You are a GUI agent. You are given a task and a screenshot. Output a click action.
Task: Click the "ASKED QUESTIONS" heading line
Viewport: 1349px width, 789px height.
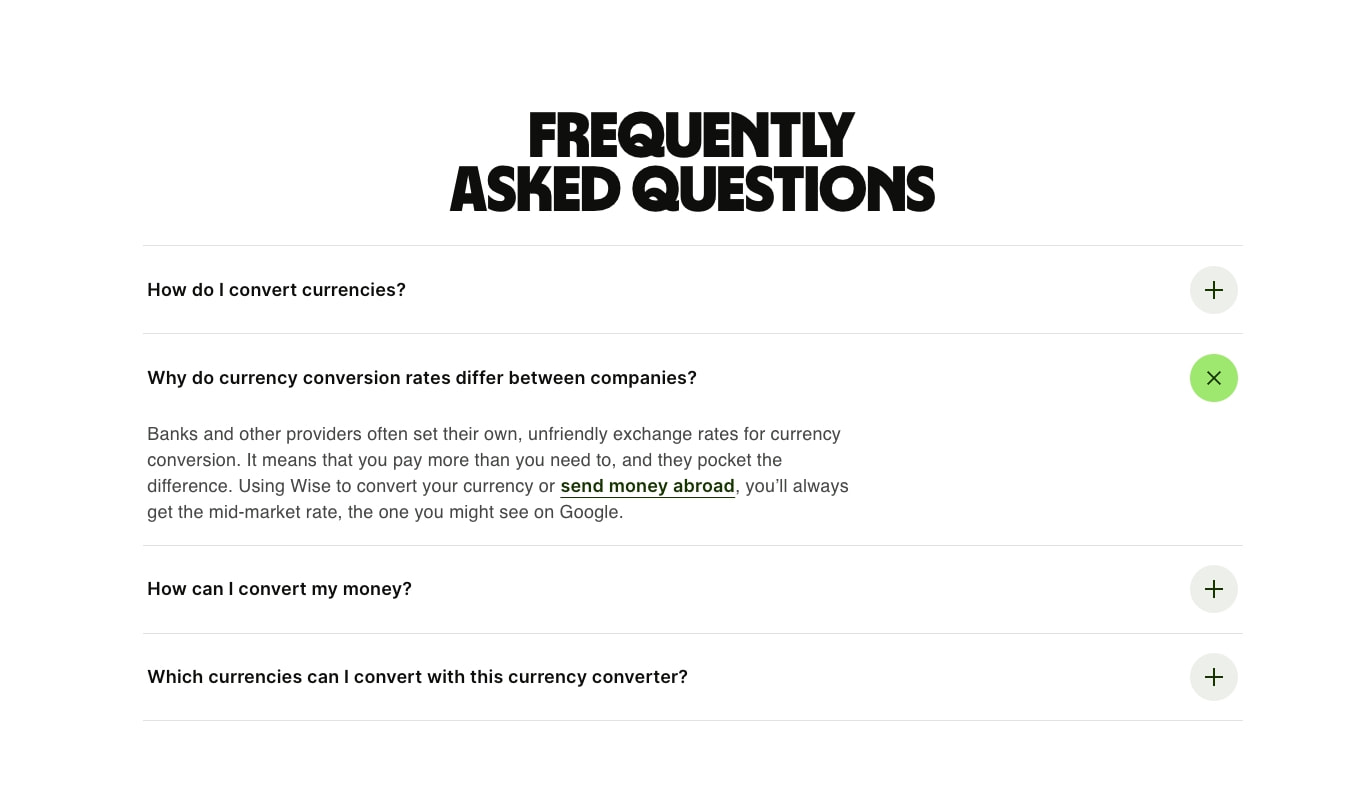692,189
